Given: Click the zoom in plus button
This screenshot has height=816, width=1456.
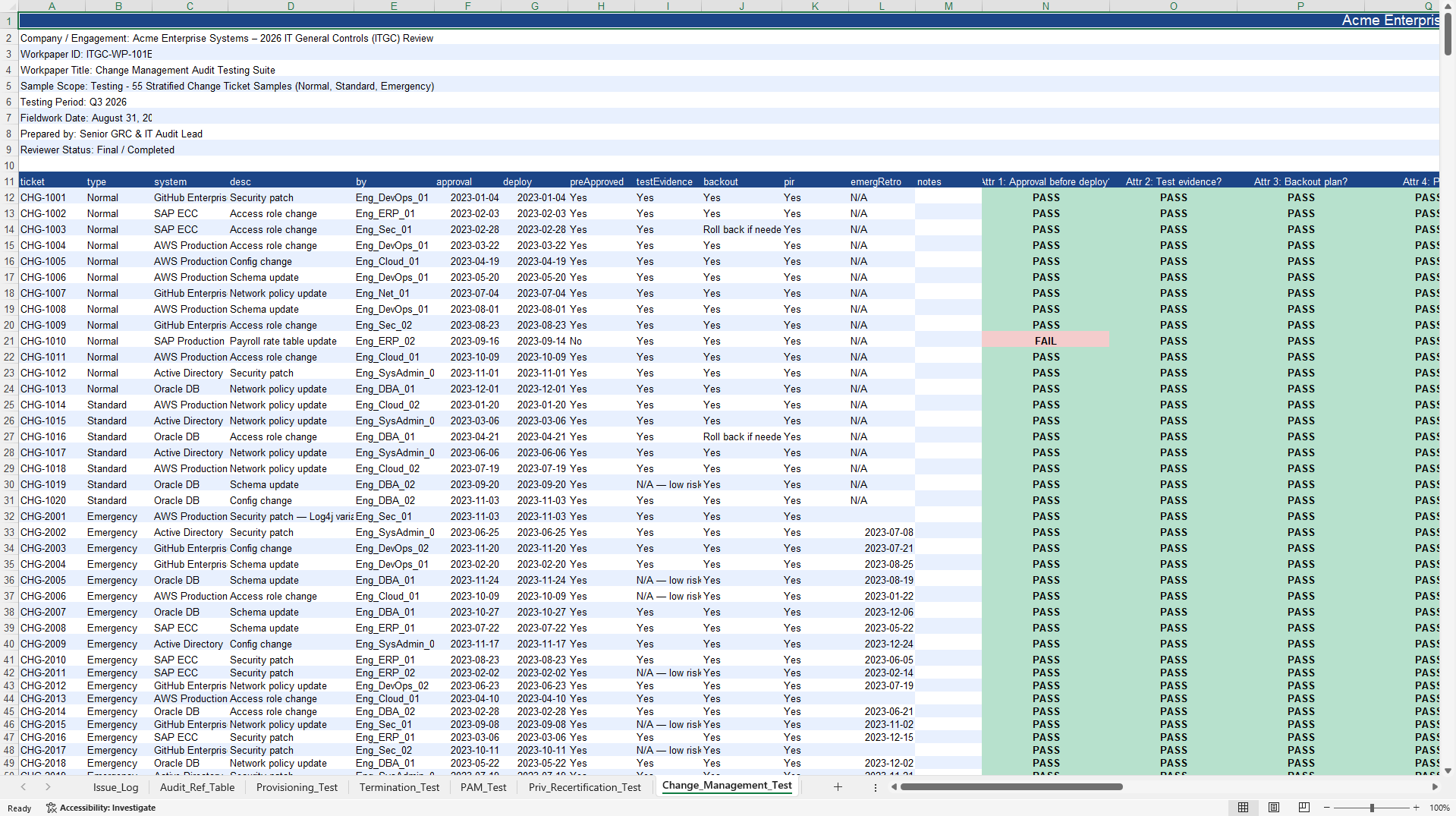Looking at the screenshot, I should coord(1416,808).
